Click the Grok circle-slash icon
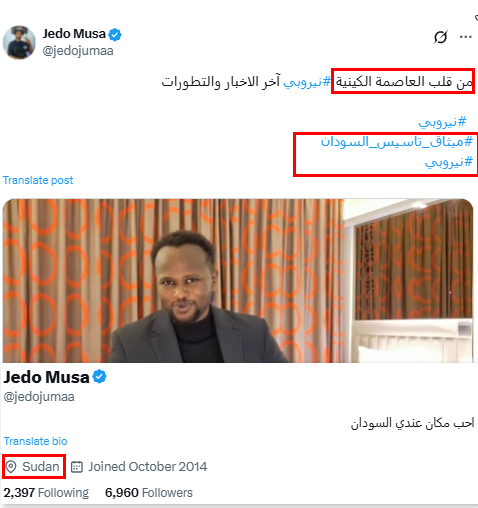 click(x=440, y=37)
